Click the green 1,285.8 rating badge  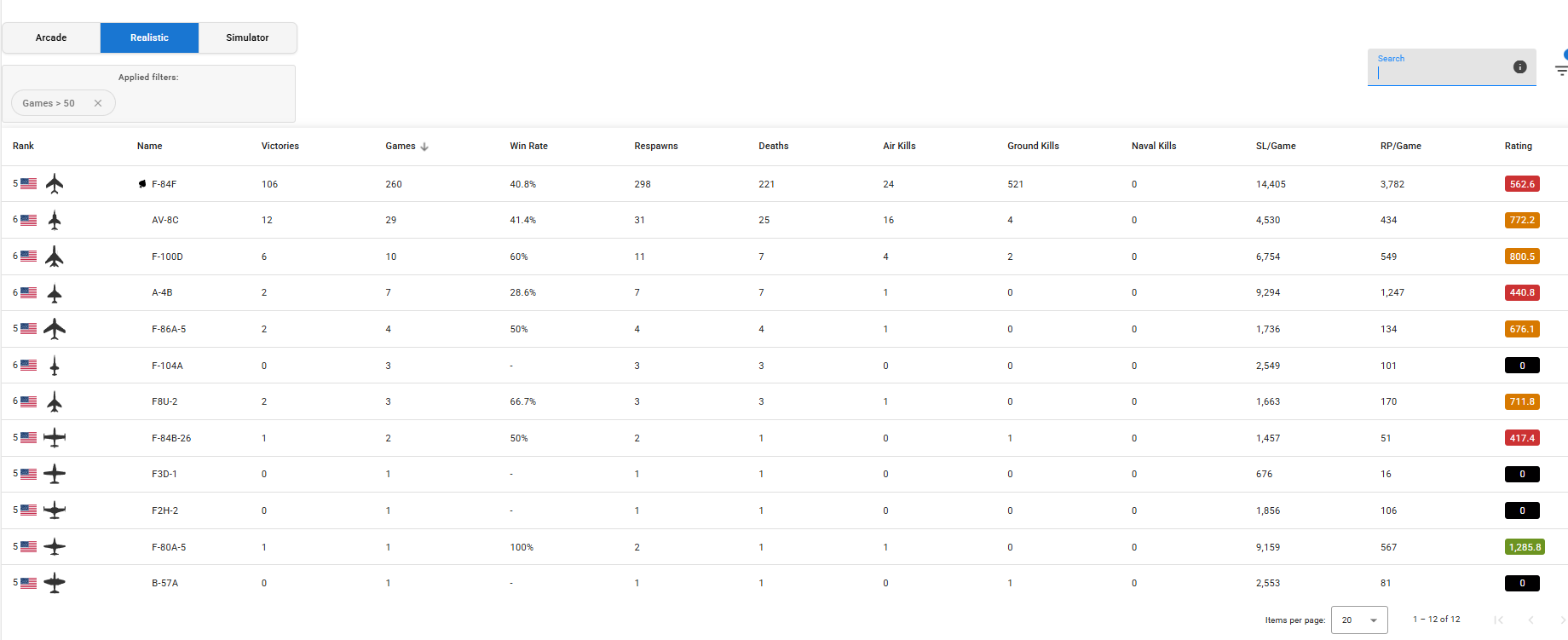(1524, 547)
